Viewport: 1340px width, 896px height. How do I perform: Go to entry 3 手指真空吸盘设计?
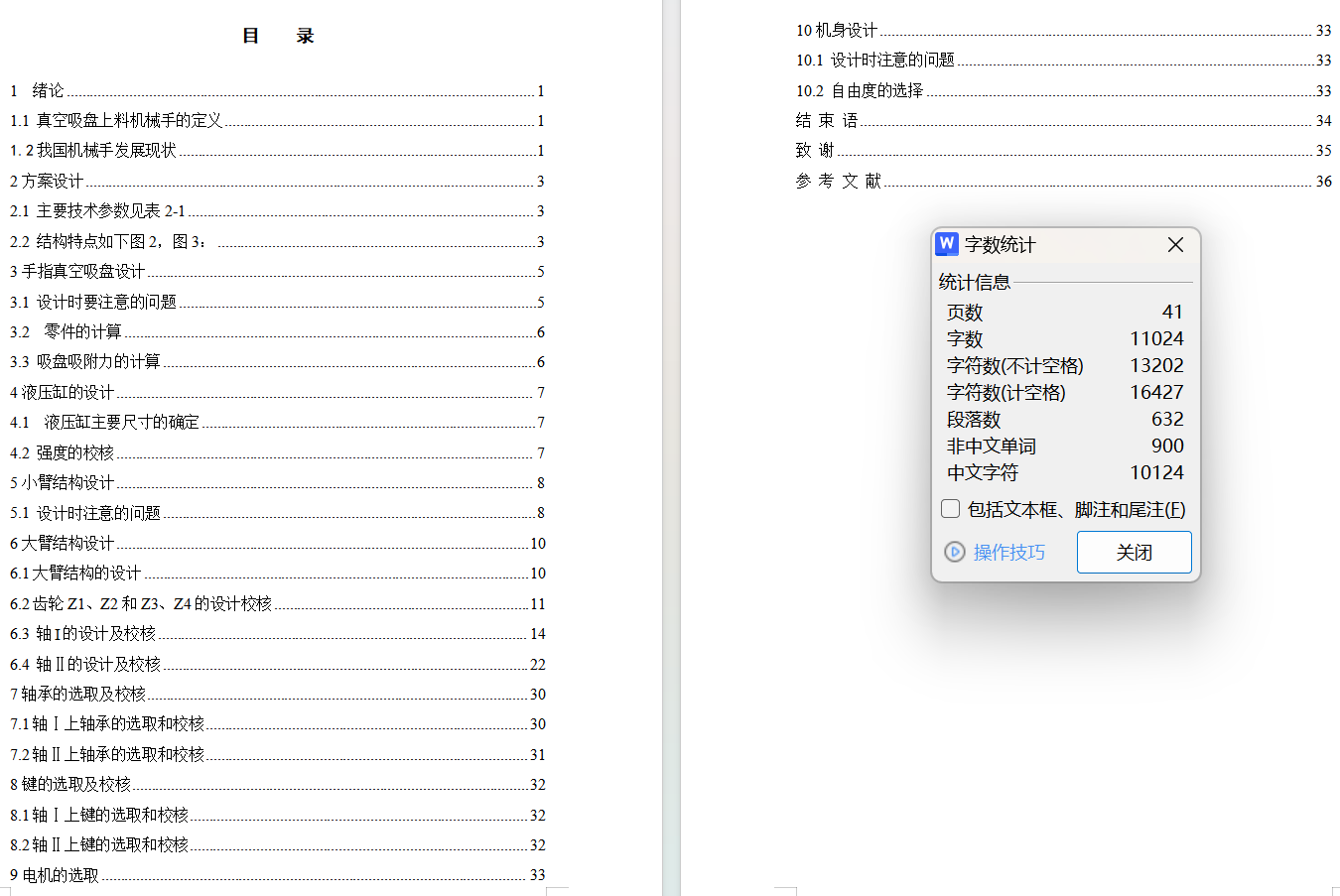(277, 271)
